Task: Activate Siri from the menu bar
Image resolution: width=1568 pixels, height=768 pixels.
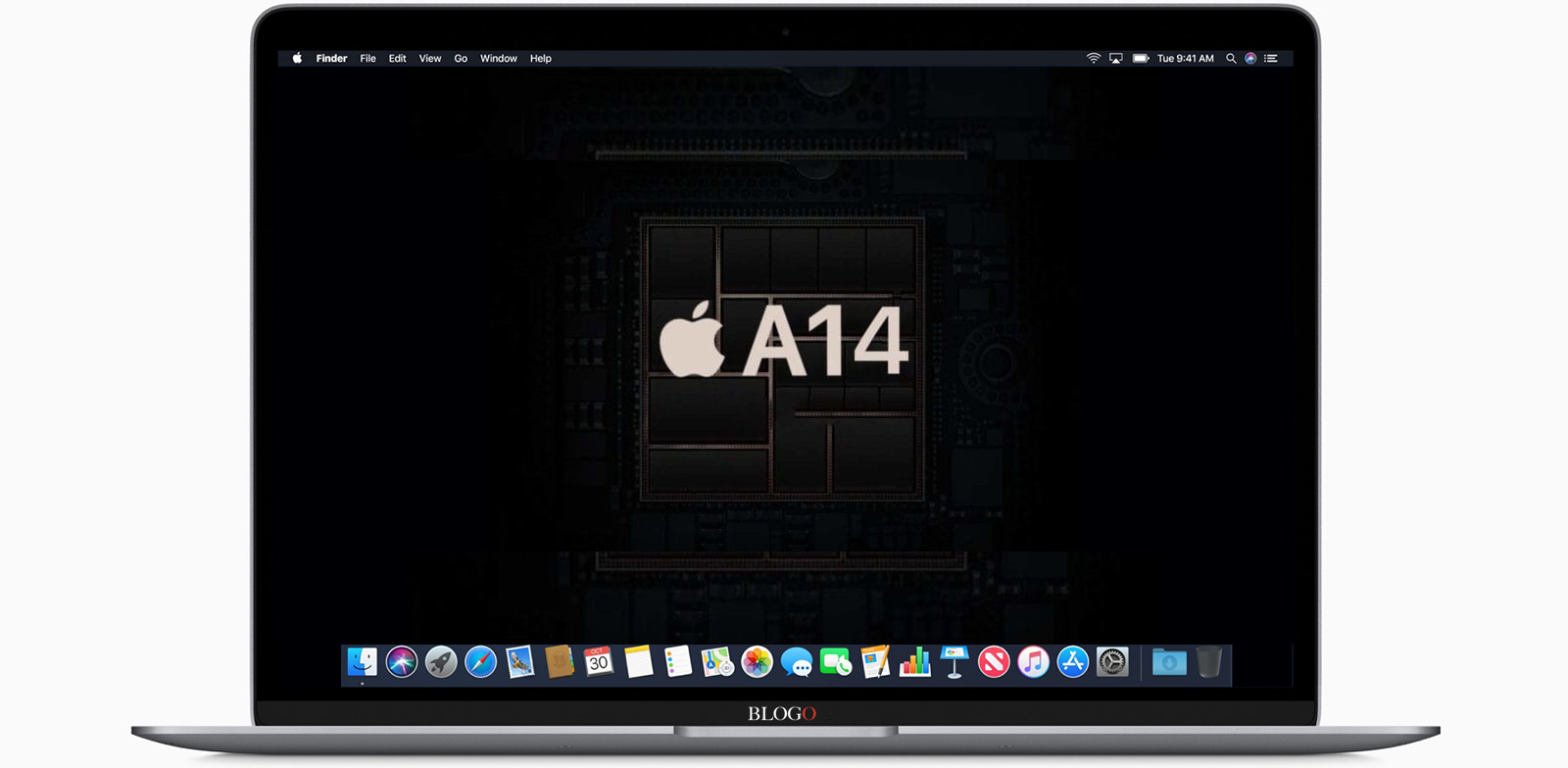Action: pos(1250,59)
